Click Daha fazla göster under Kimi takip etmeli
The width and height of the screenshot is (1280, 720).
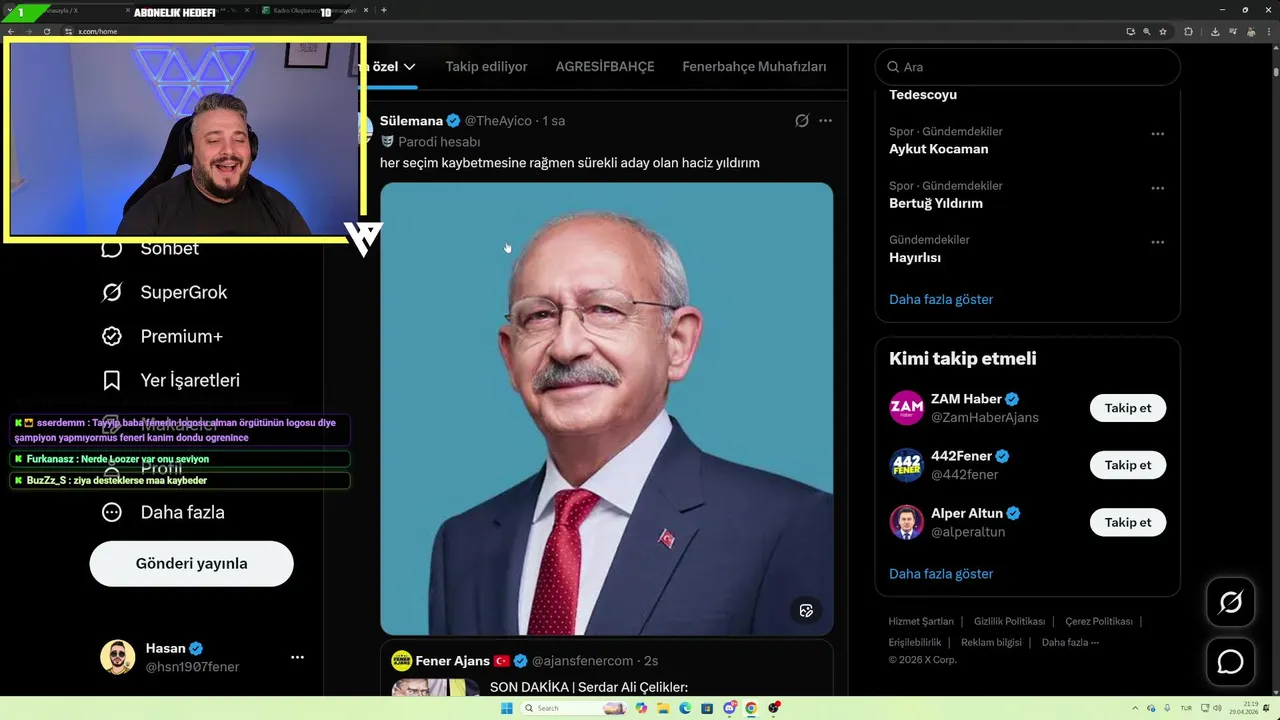point(941,574)
